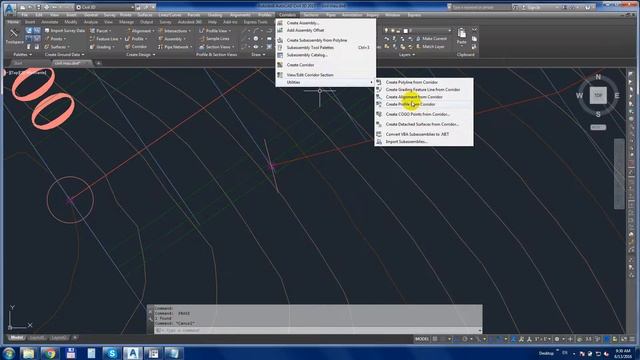Click the Feature Line ribbon button
The image size is (640, 360).
click(x=104, y=39)
